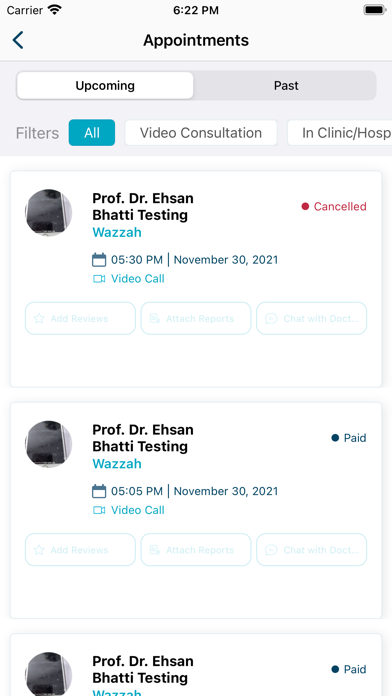
Task: Open Chat with Doctor on cancelled appointment
Action: pos(312,318)
